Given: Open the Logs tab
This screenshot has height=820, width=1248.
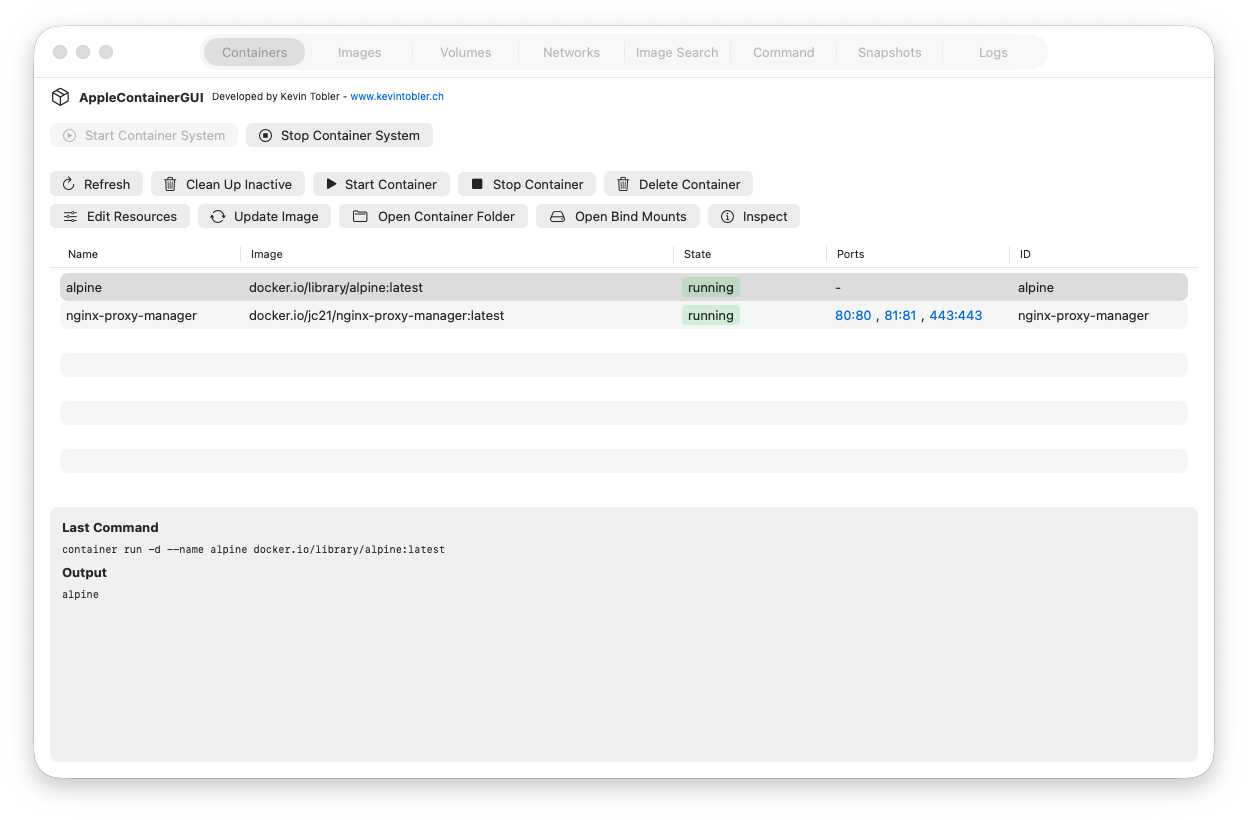Looking at the screenshot, I should pos(993,52).
